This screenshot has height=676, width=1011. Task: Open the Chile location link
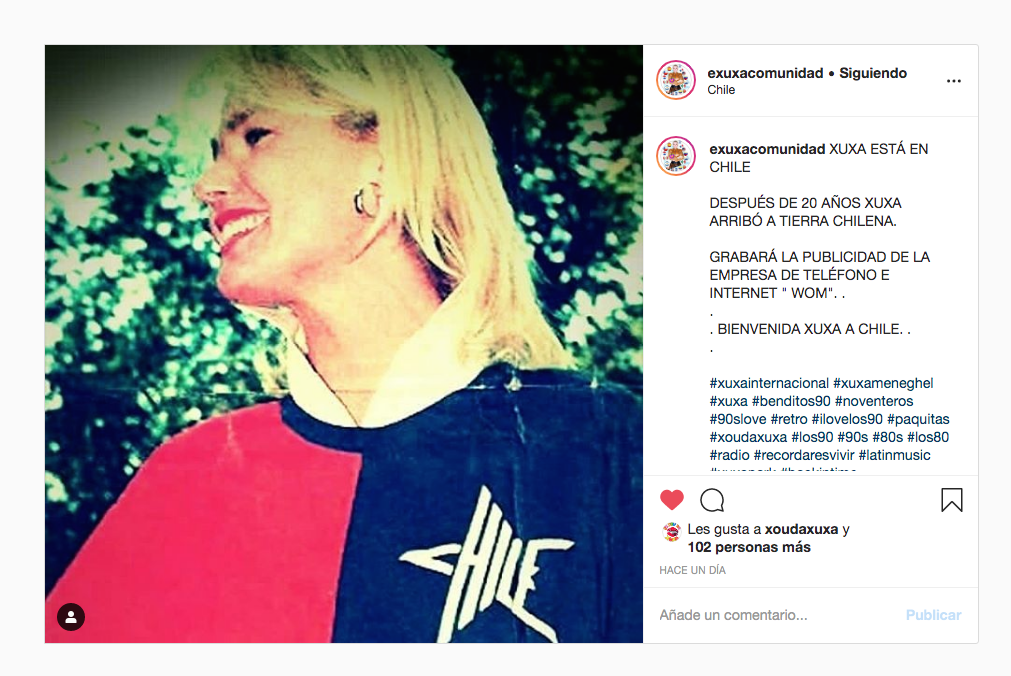(x=721, y=90)
